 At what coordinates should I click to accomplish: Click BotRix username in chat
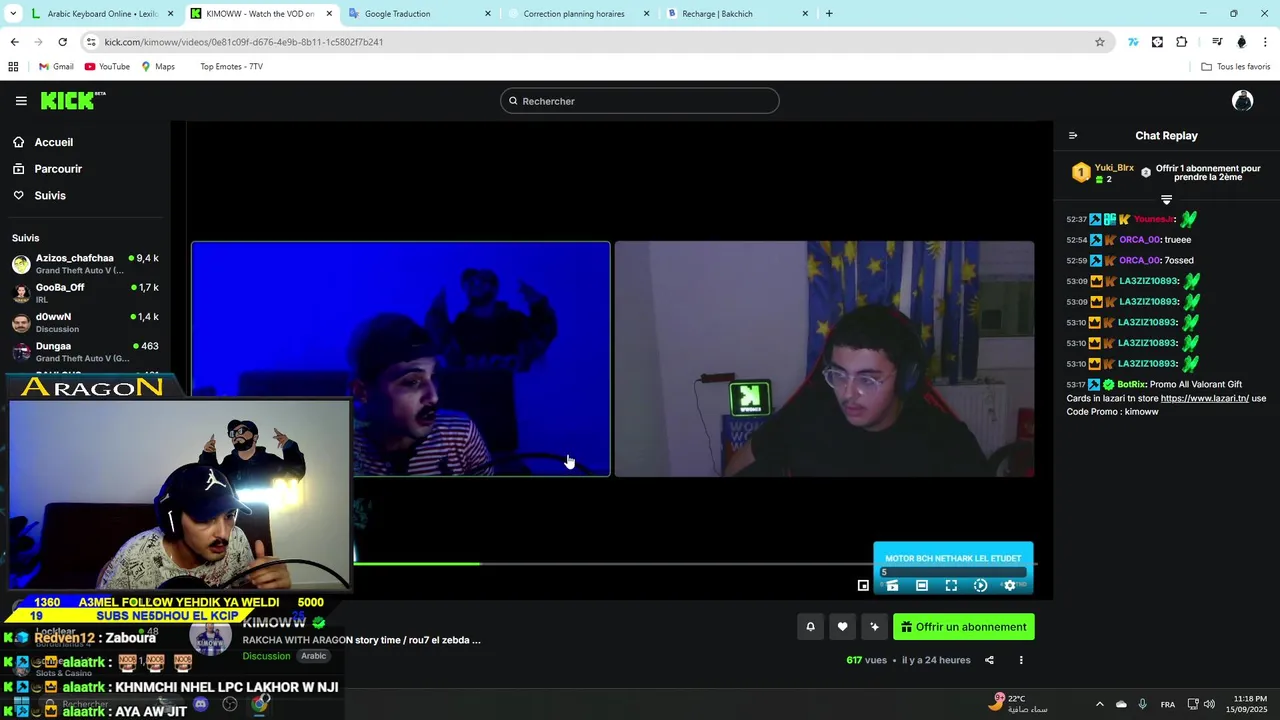coord(1131,384)
